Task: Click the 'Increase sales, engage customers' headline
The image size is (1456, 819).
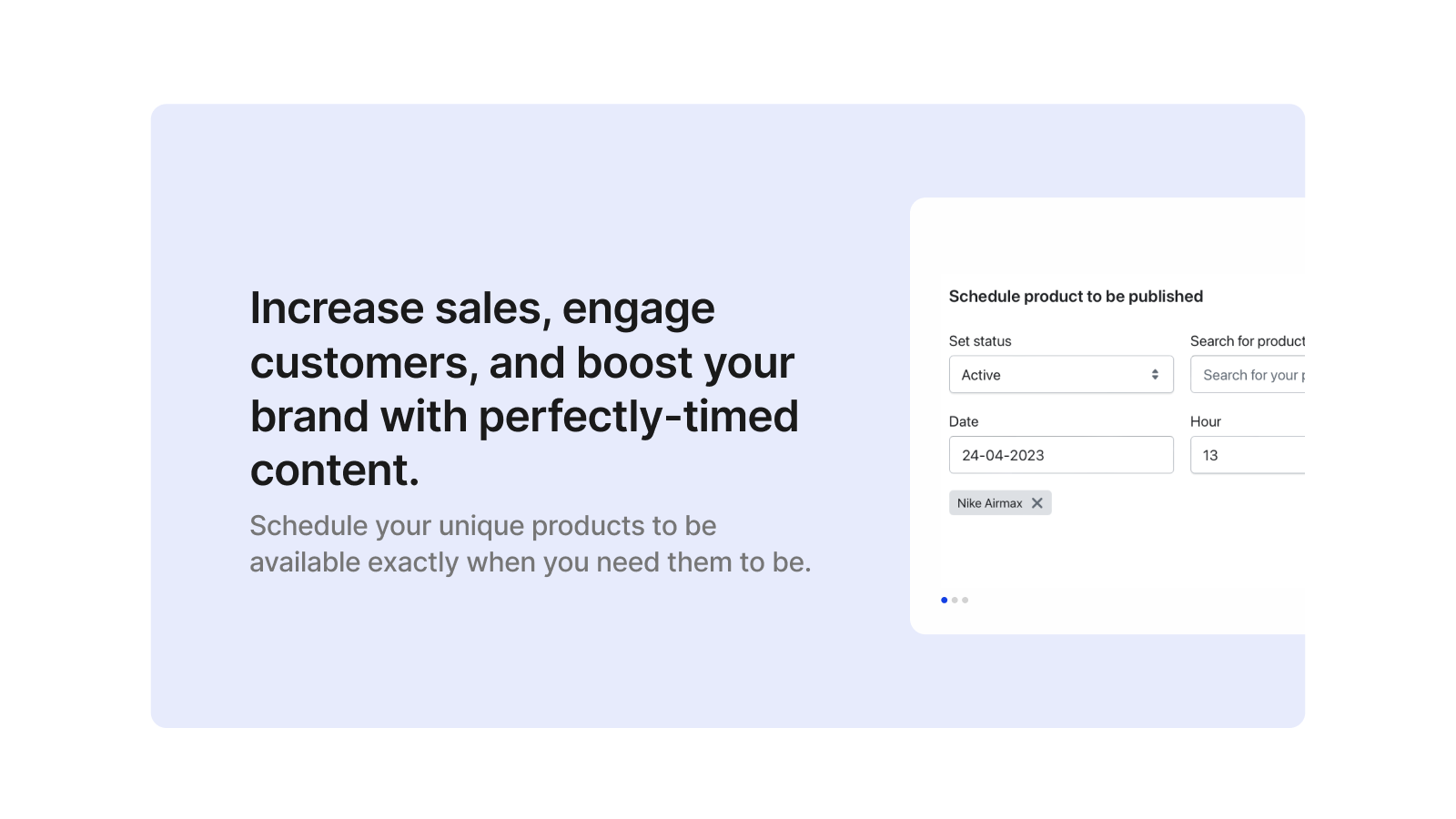Action: click(482, 309)
